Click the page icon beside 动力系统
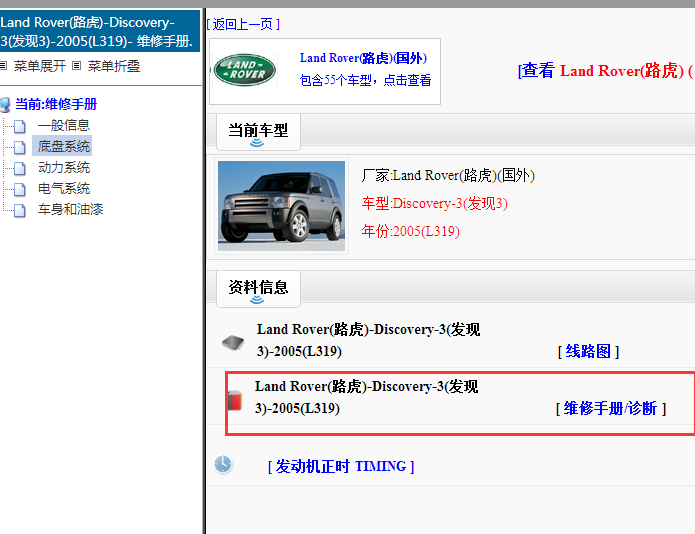Image resolution: width=695 pixels, height=534 pixels. coord(20,168)
